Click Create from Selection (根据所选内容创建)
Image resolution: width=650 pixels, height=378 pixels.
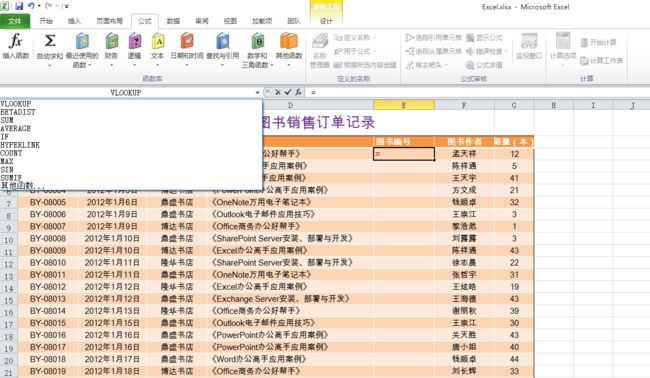(365, 65)
